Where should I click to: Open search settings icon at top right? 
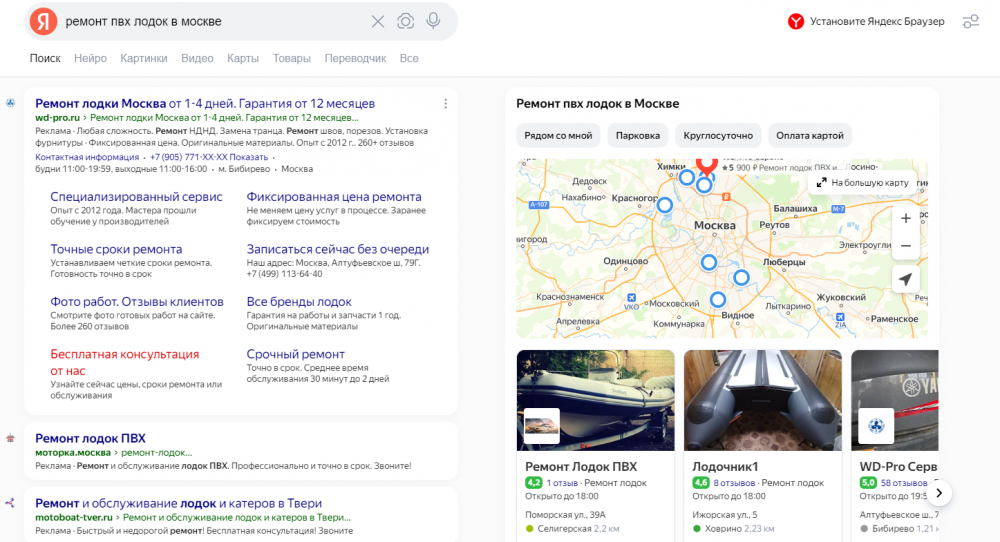pos(970,21)
